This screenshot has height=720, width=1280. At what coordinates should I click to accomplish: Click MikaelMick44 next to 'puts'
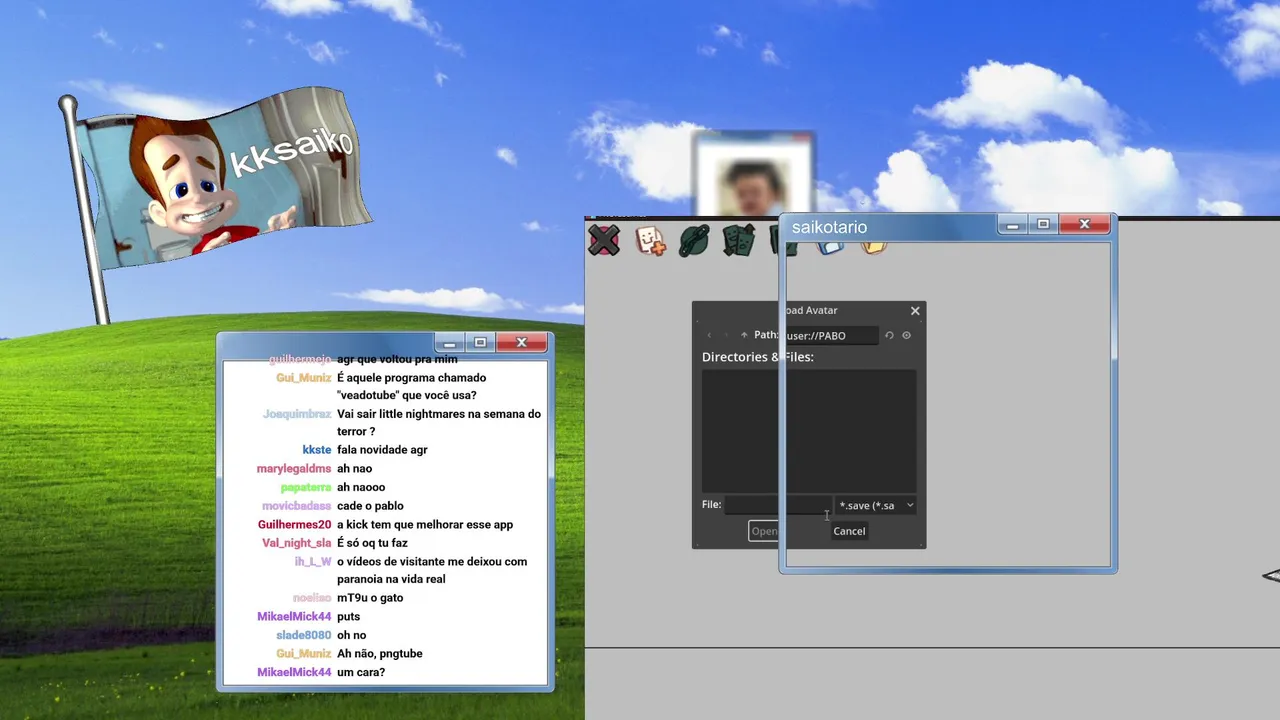click(294, 617)
